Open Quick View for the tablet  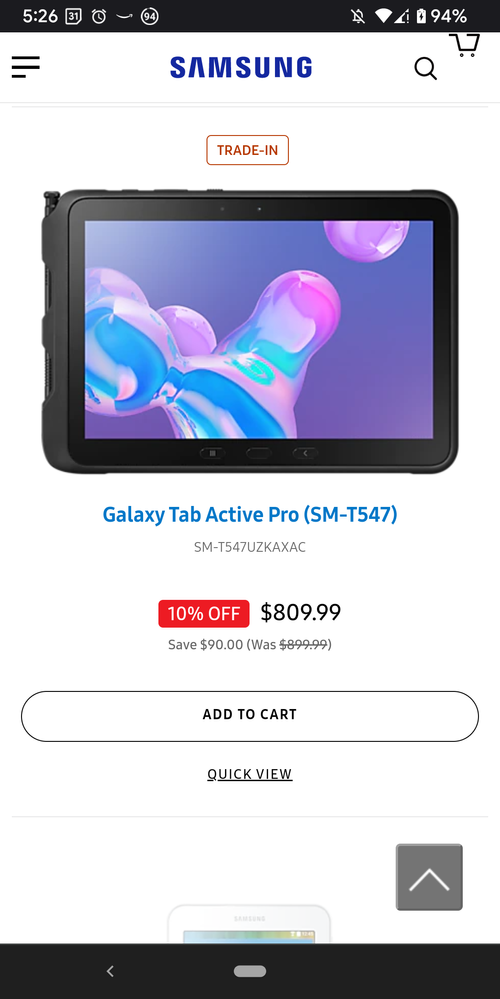(x=250, y=774)
